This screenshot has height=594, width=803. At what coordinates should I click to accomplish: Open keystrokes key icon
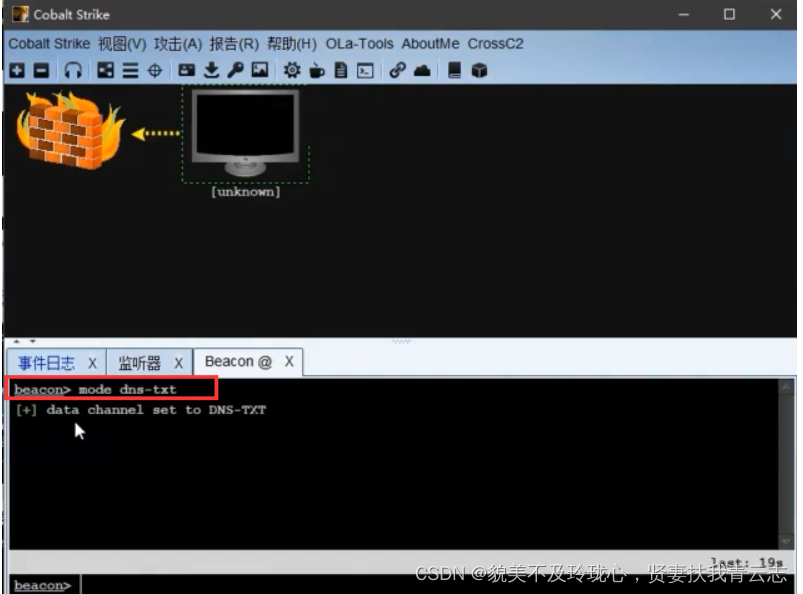point(235,70)
